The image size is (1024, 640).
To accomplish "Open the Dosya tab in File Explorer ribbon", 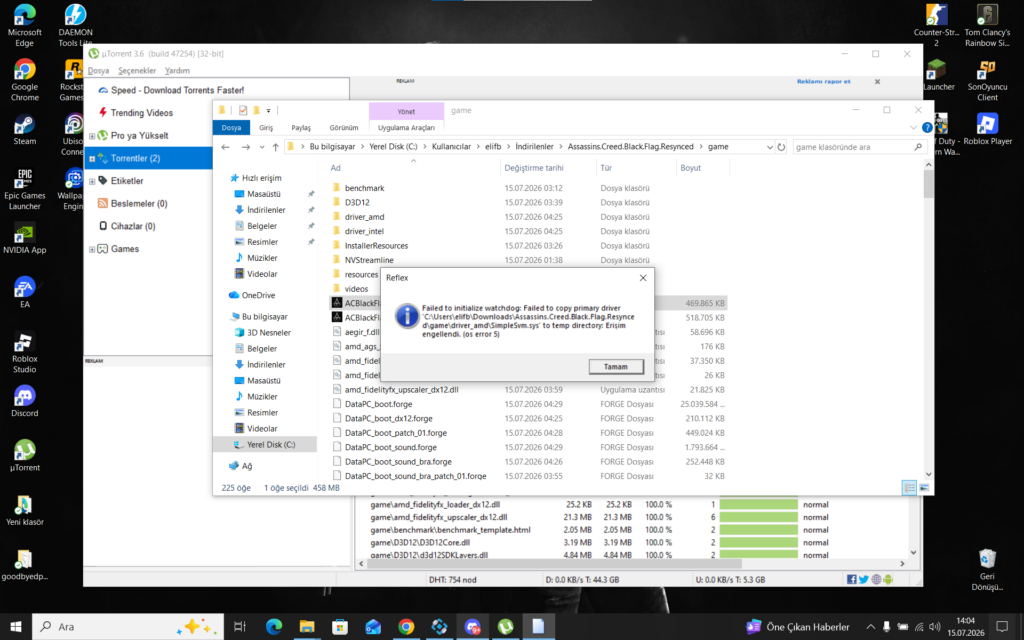I will coord(231,127).
